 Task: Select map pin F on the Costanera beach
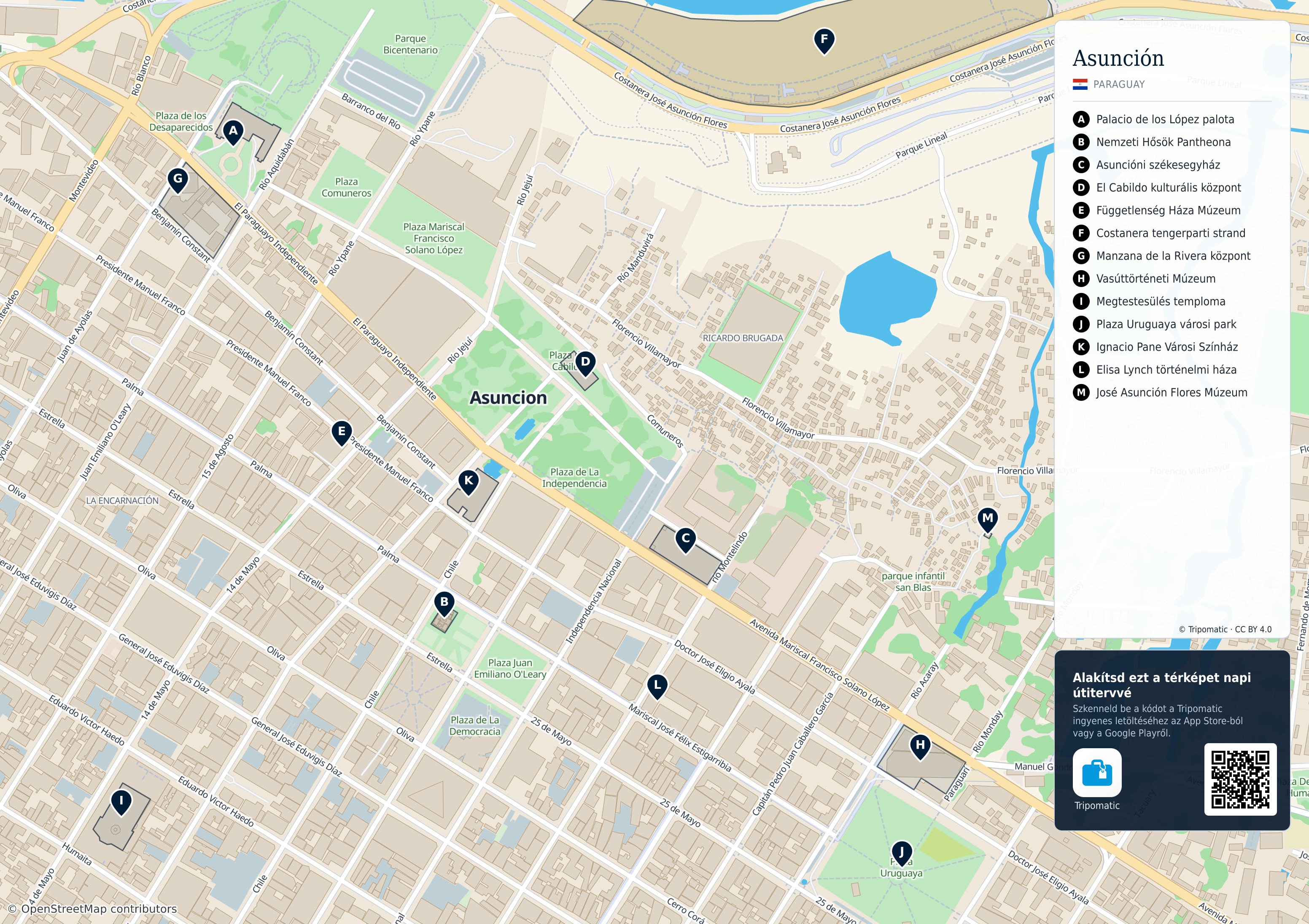coord(824,41)
